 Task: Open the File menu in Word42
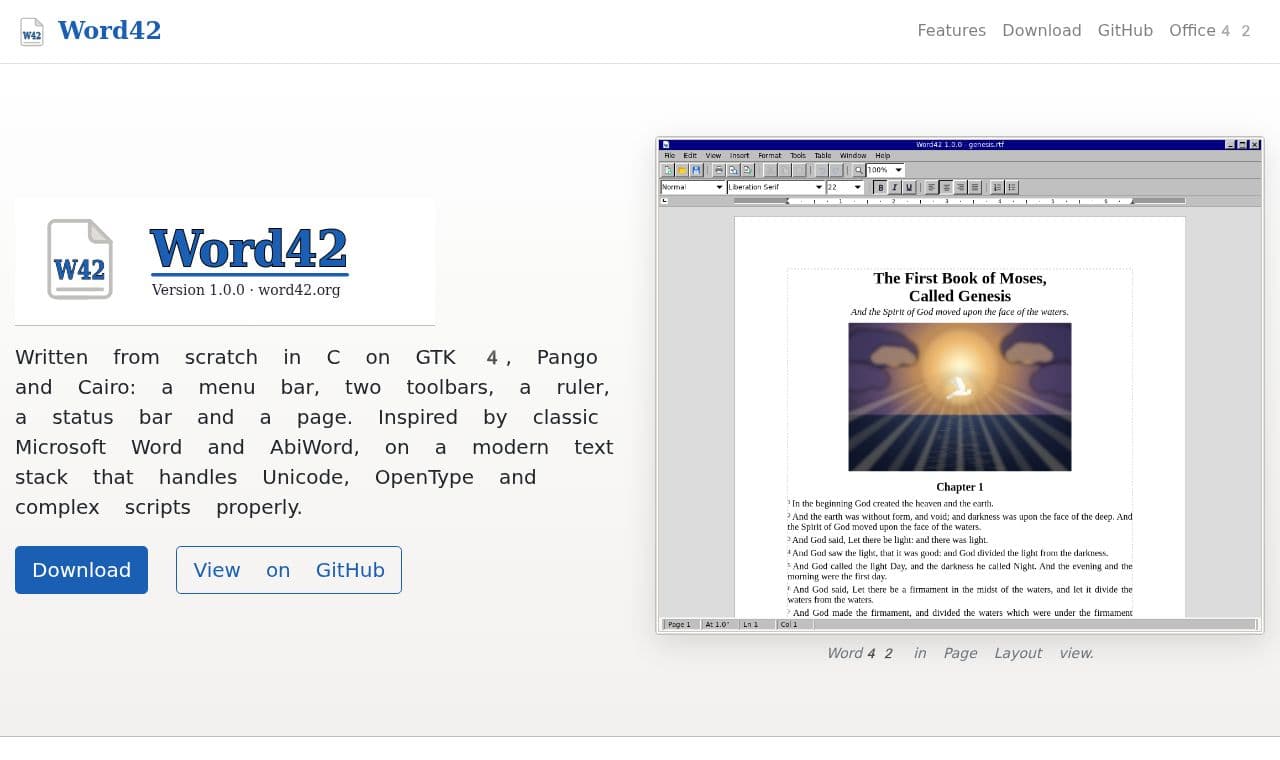point(670,156)
